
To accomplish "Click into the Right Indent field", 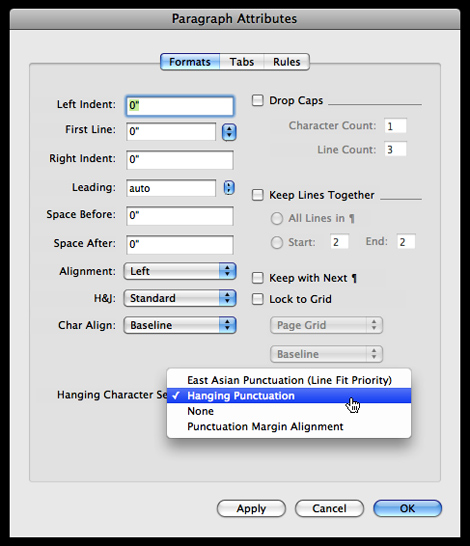I will point(180,160).
